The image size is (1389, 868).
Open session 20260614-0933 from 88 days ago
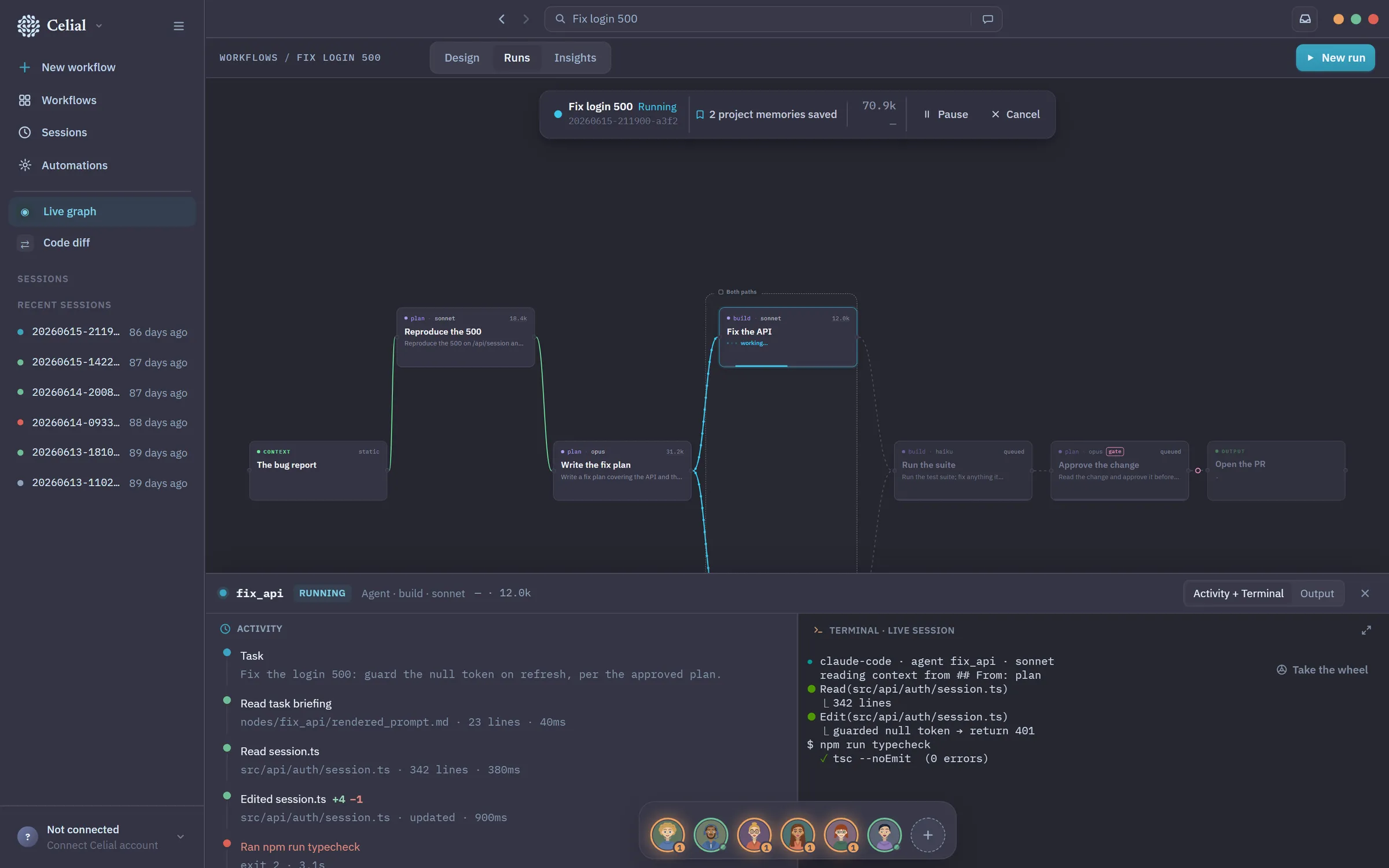102,422
